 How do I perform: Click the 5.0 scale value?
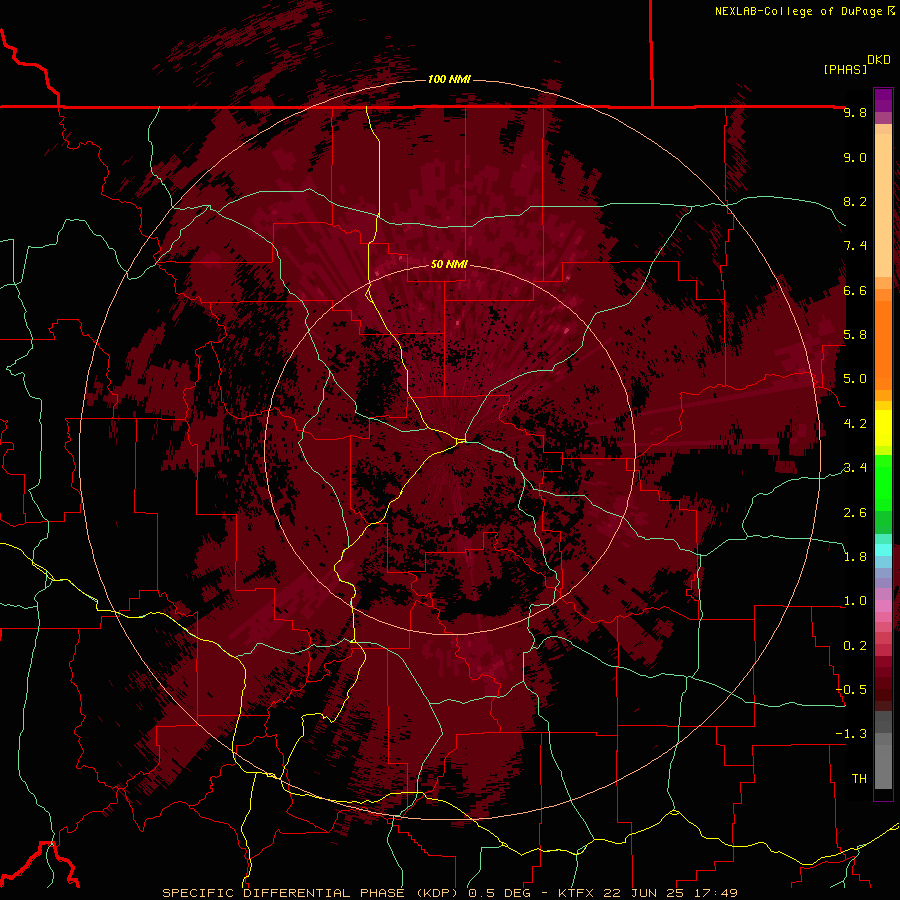tap(855, 379)
